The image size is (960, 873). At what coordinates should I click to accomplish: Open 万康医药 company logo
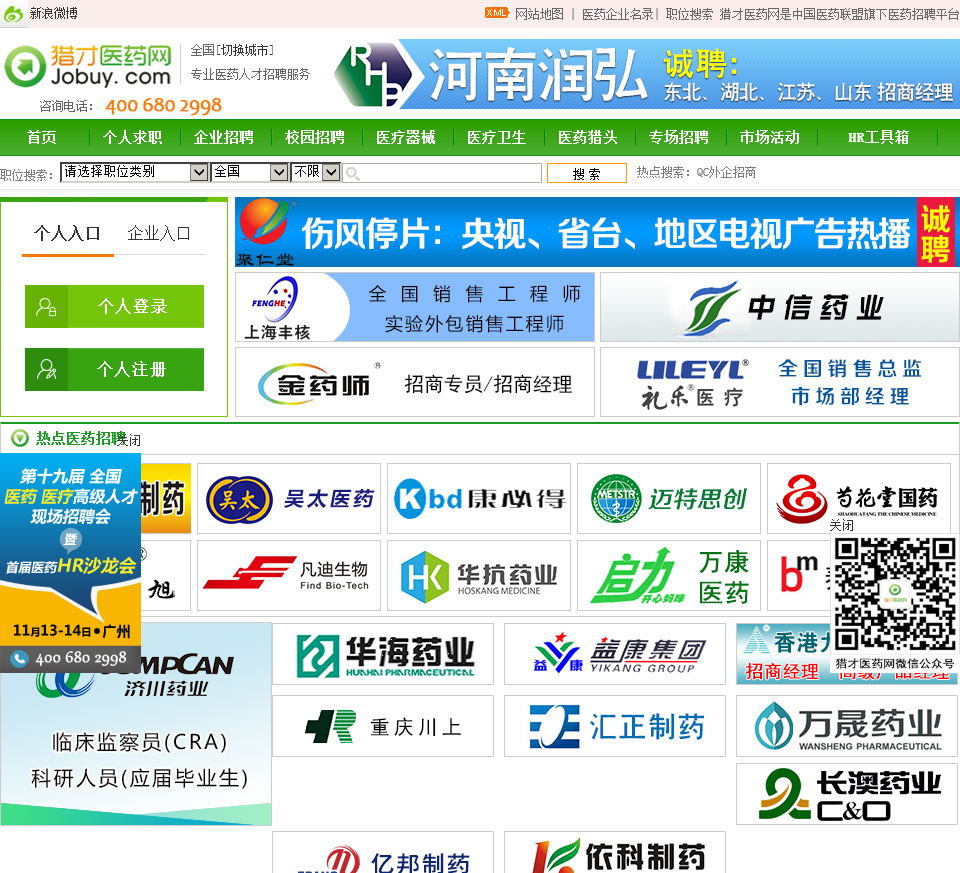click(x=669, y=575)
